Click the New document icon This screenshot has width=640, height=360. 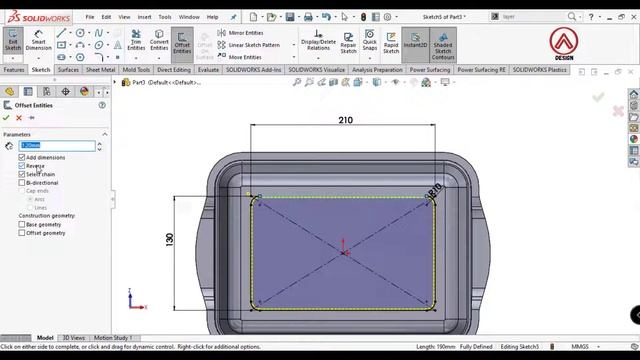click(253, 17)
